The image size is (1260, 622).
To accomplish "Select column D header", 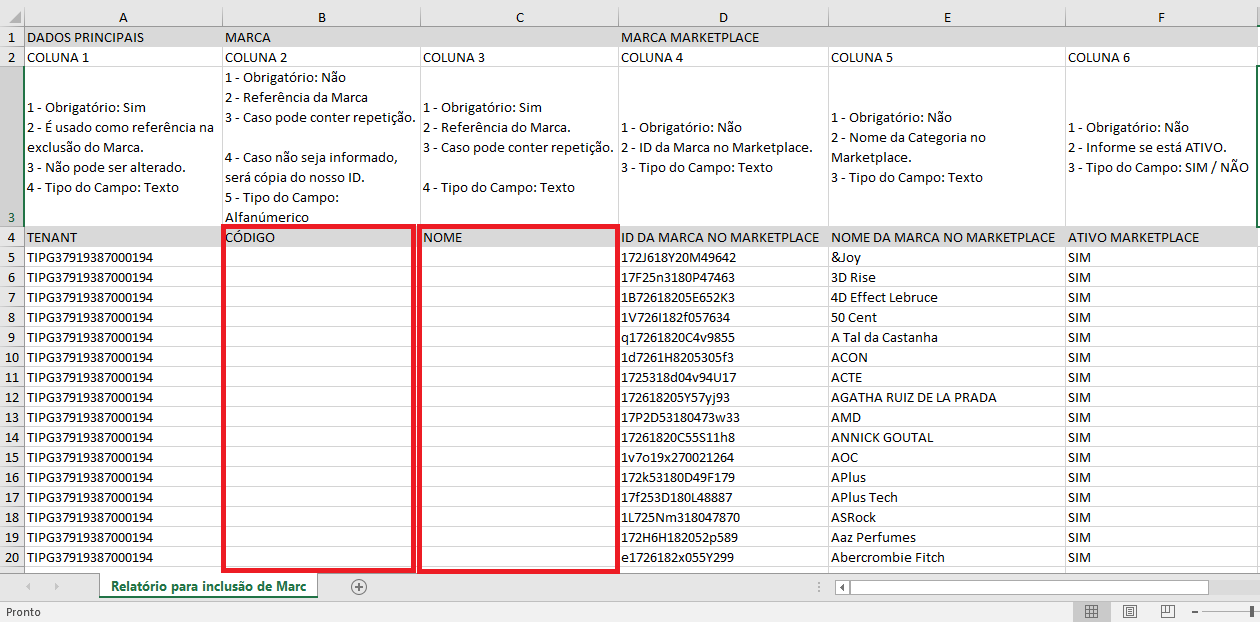I will click(x=723, y=18).
